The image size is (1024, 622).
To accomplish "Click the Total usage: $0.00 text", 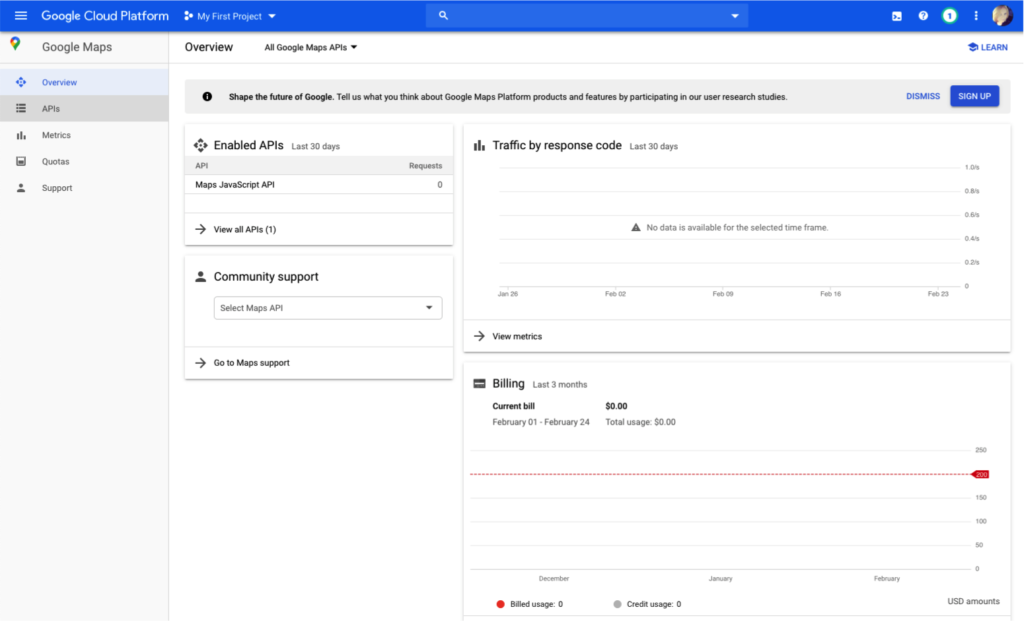I will tap(640, 422).
